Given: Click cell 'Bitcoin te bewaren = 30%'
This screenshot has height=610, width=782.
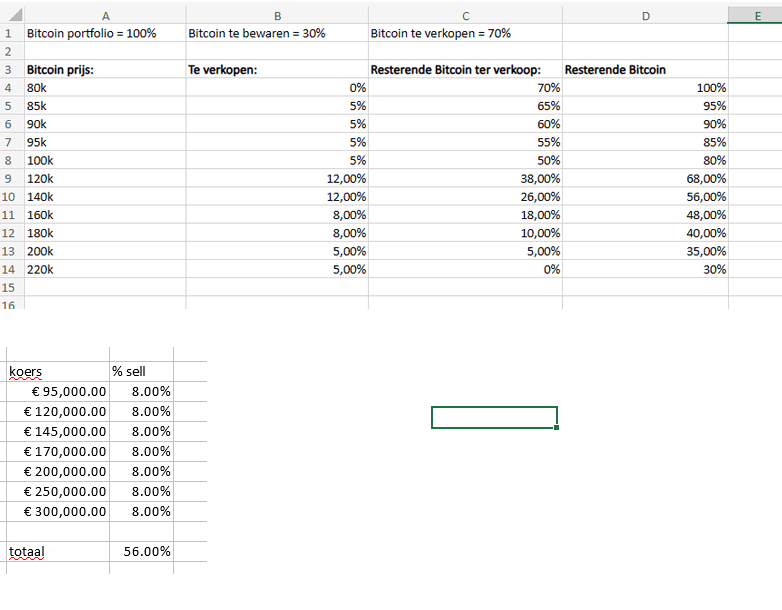Looking at the screenshot, I should (x=277, y=33).
